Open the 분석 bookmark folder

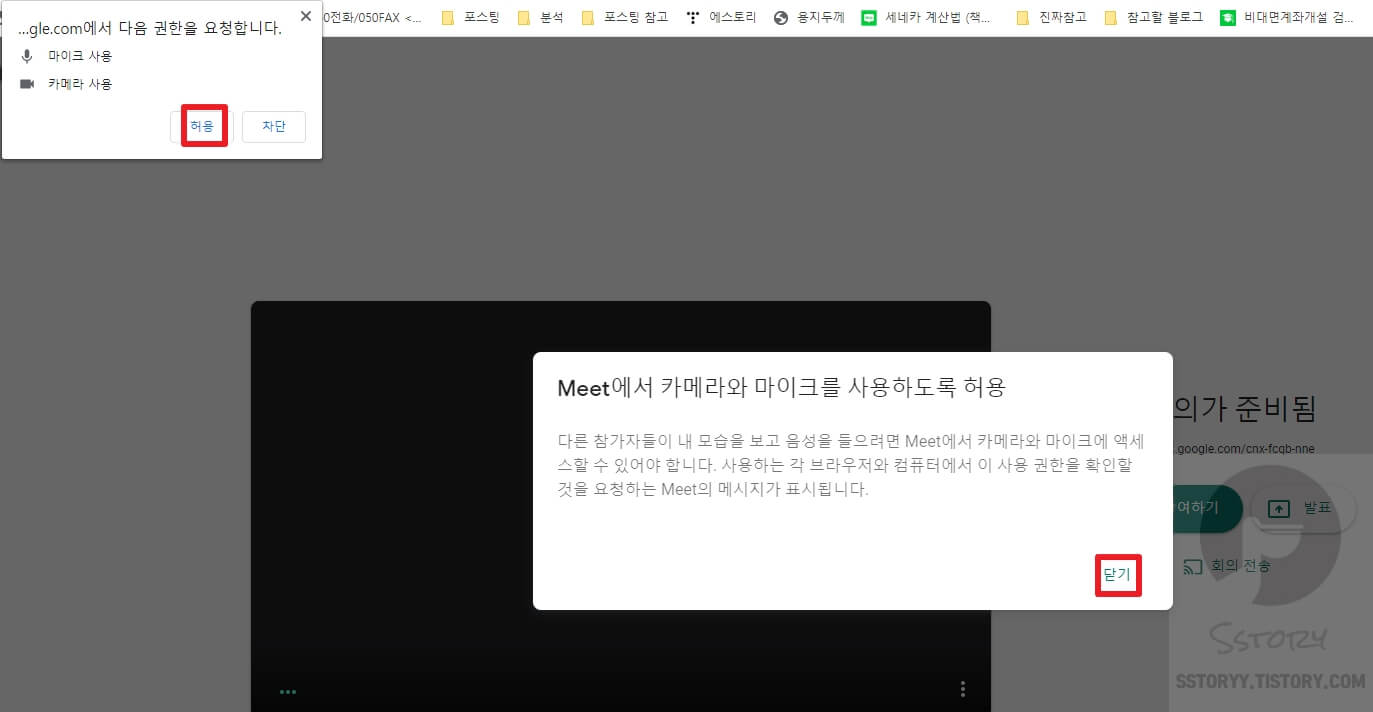click(540, 18)
